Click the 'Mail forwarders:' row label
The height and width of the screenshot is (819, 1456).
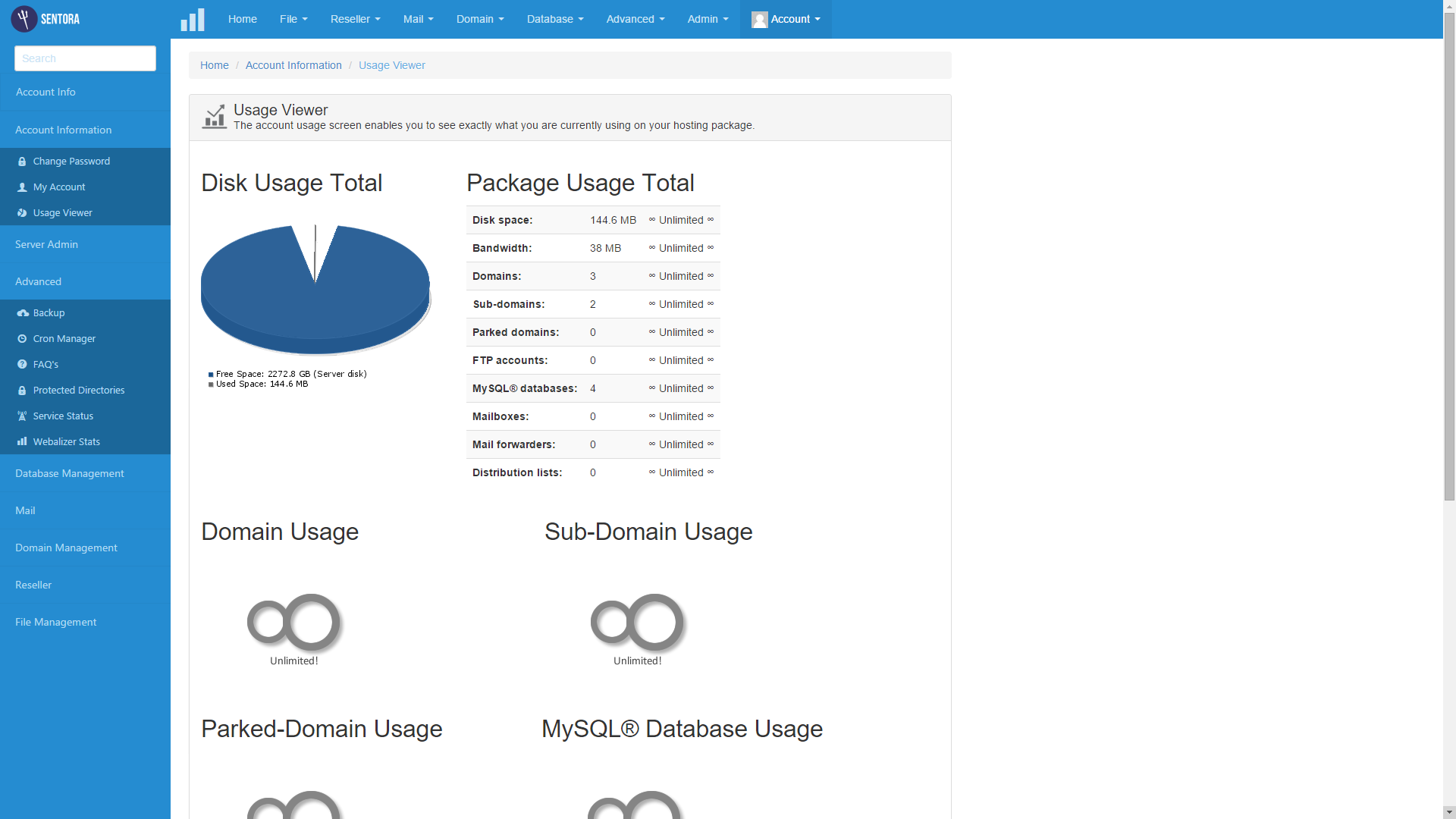pyautogui.click(x=513, y=445)
